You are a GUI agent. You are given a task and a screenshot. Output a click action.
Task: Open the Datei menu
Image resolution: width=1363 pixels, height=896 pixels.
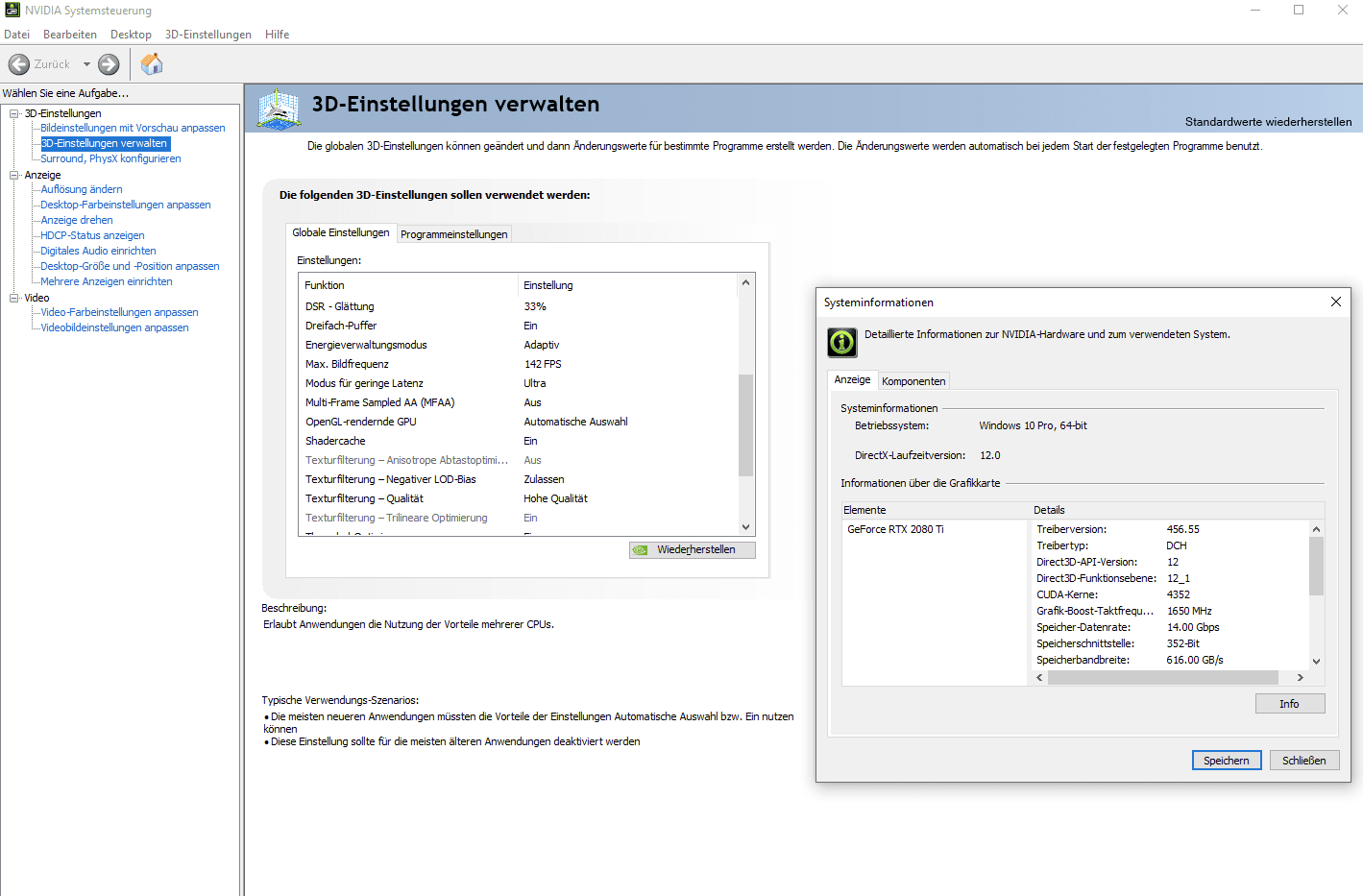pyautogui.click(x=16, y=35)
